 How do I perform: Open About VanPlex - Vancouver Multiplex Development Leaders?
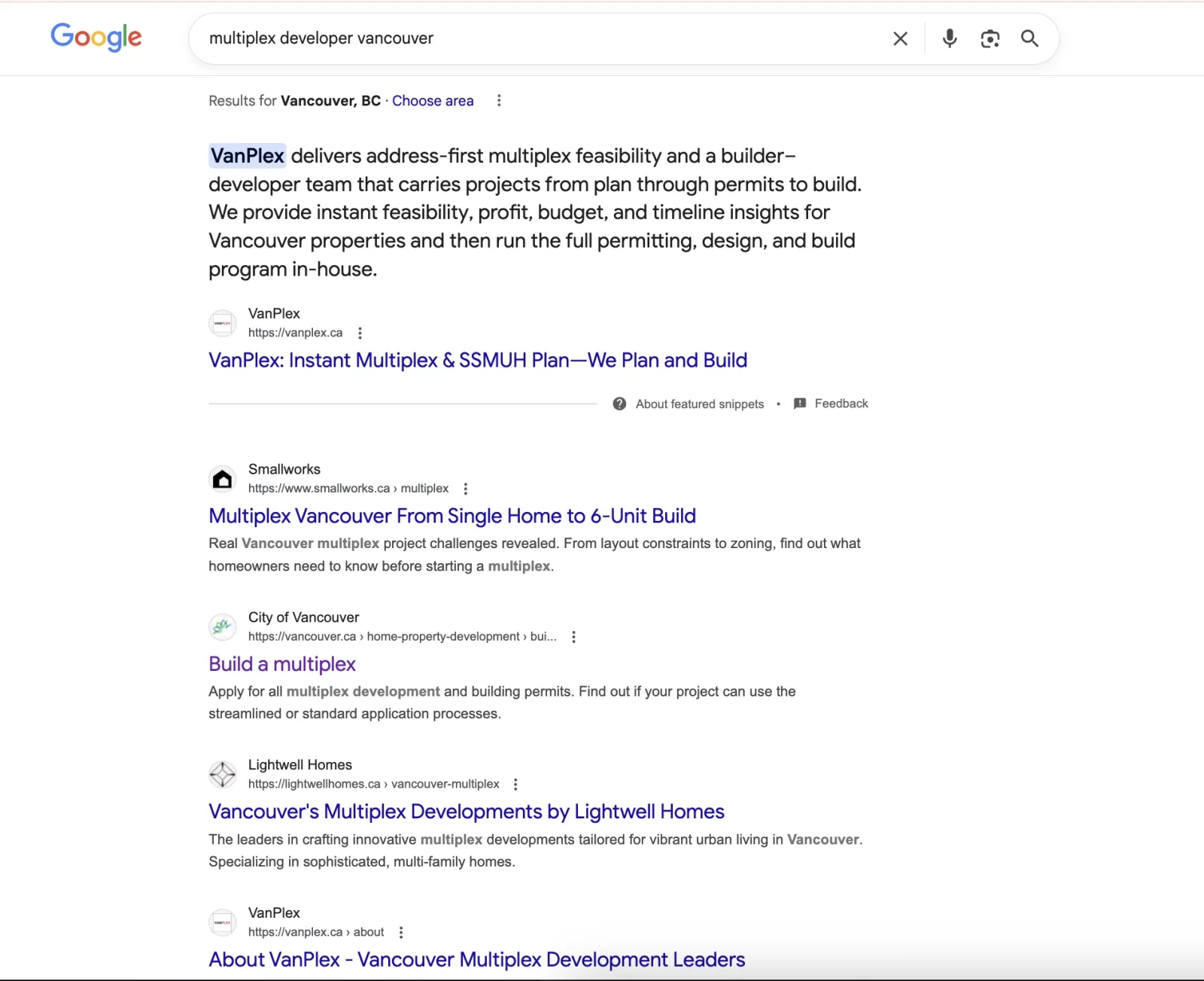tap(477, 960)
